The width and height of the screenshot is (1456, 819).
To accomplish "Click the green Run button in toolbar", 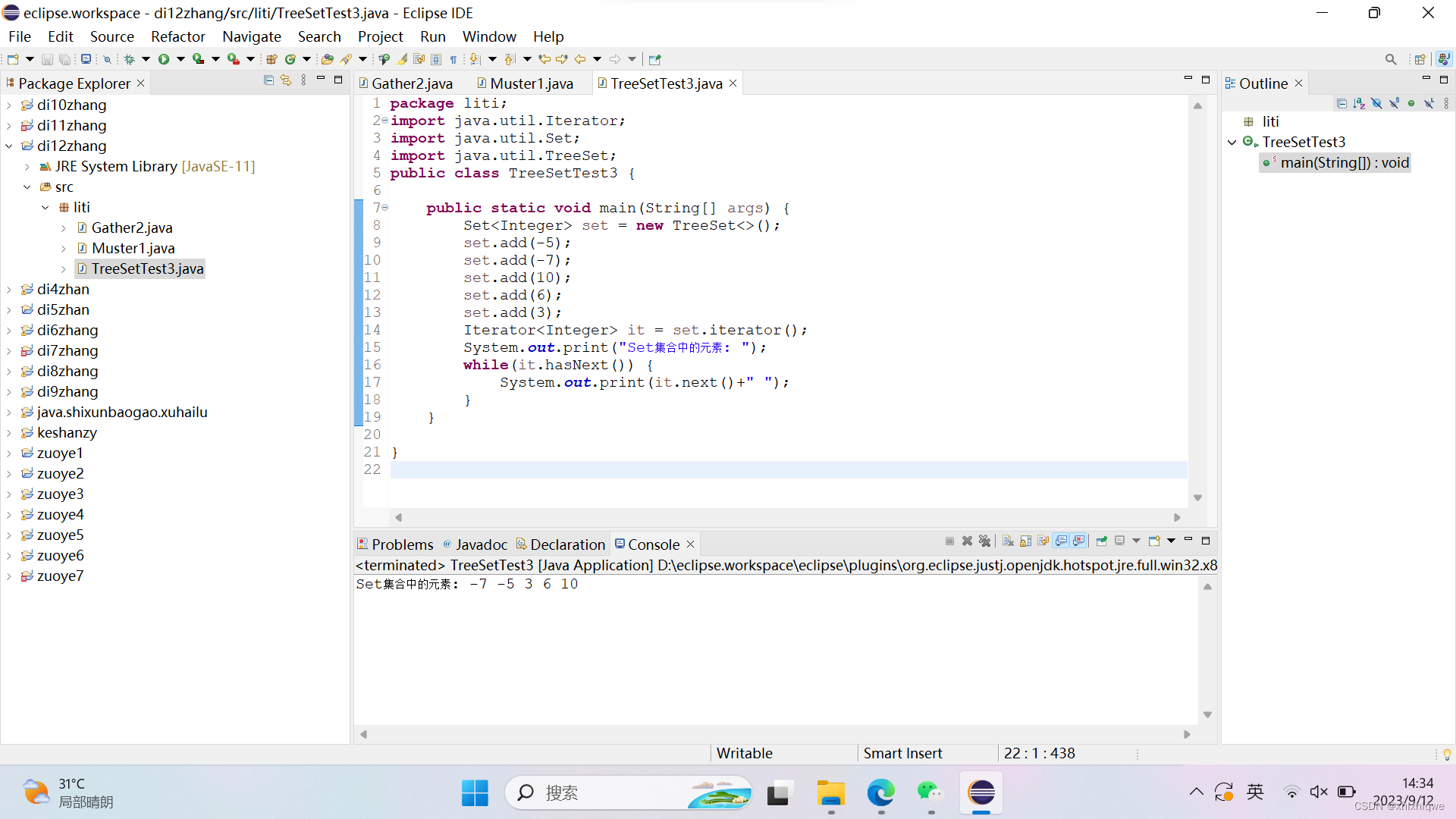I will 163,59.
